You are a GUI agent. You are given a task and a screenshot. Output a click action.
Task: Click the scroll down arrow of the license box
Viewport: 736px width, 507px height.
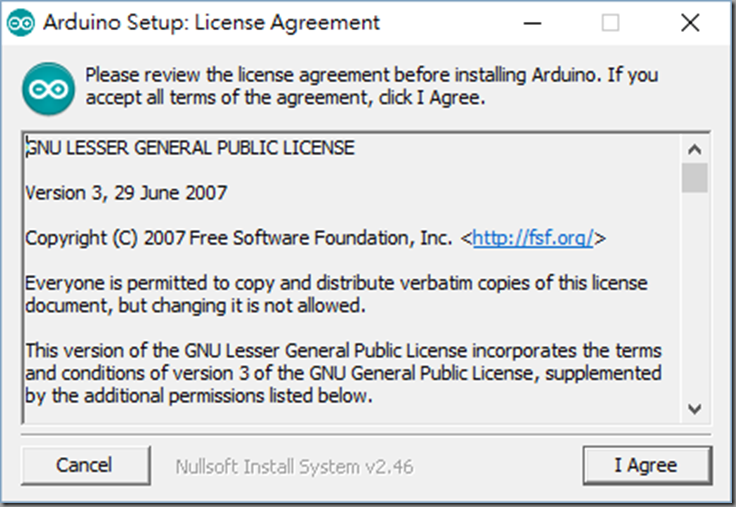[x=695, y=408]
